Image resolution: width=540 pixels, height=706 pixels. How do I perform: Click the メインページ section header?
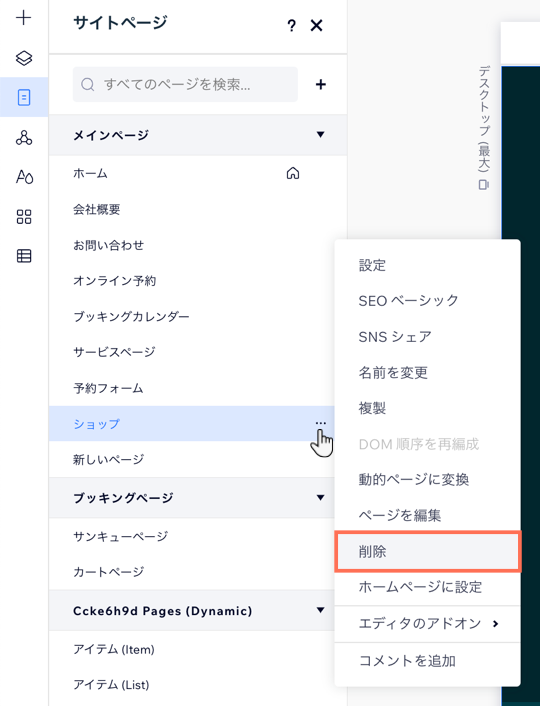pyautogui.click(x=198, y=135)
